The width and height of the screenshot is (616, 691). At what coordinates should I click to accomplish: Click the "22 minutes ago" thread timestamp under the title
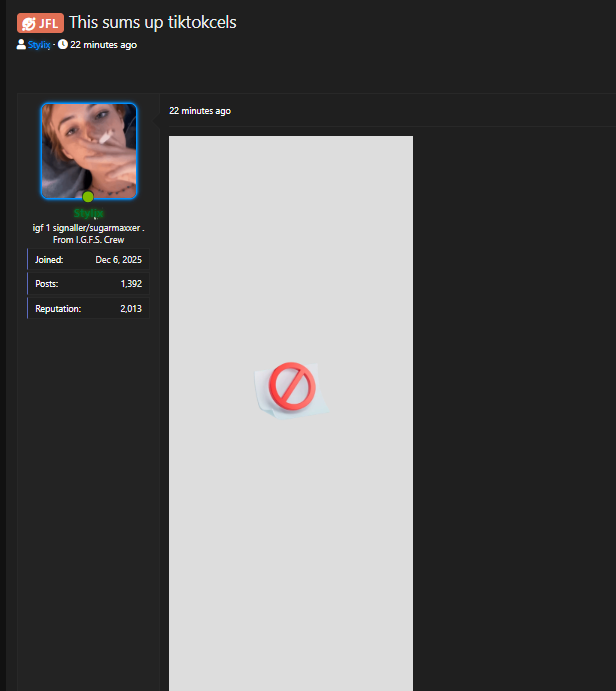(104, 45)
